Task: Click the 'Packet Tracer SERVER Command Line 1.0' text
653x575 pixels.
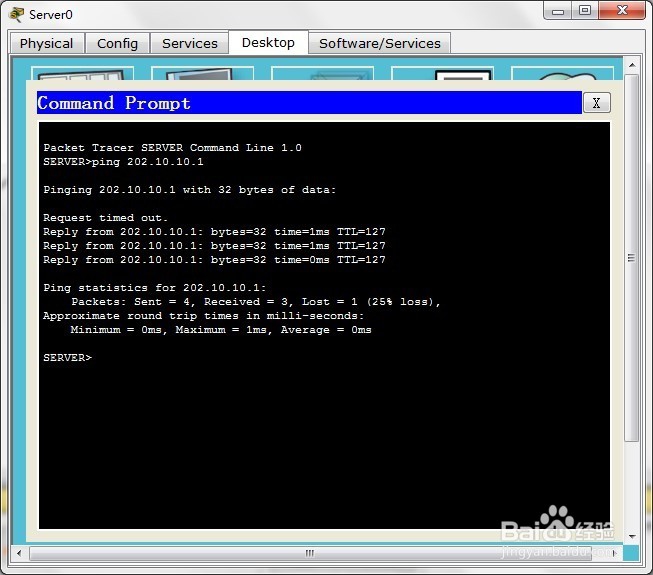Action: pyautogui.click(x=172, y=148)
